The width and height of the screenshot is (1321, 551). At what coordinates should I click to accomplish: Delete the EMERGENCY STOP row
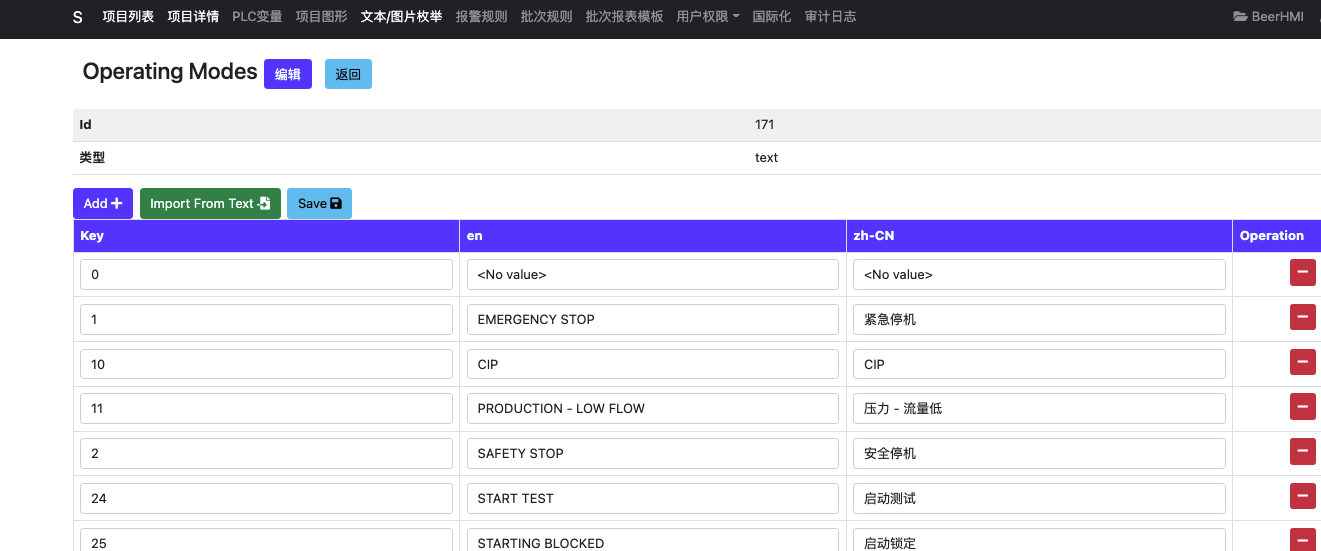click(1302, 318)
